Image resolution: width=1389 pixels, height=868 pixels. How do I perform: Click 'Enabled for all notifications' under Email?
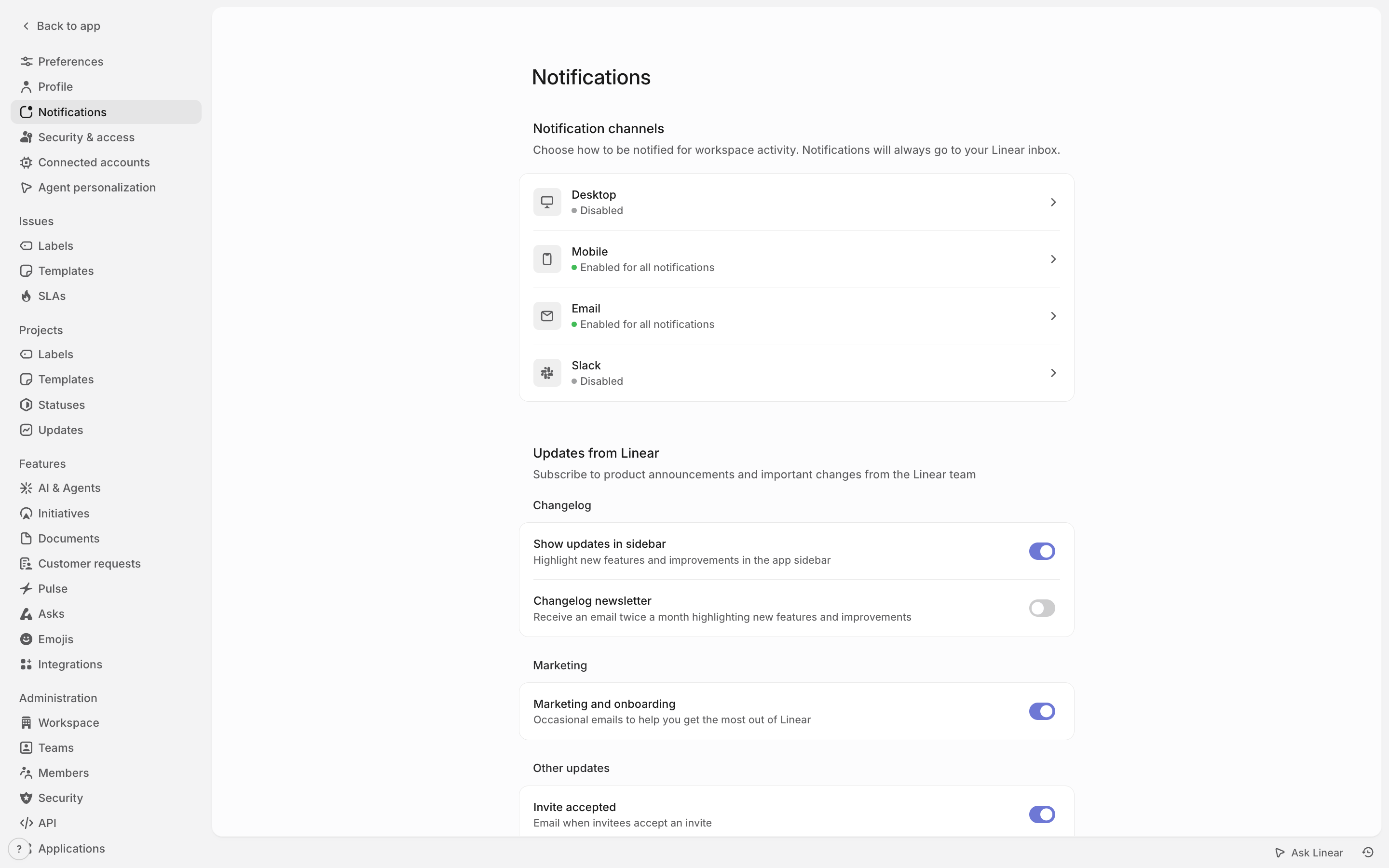tap(647, 325)
